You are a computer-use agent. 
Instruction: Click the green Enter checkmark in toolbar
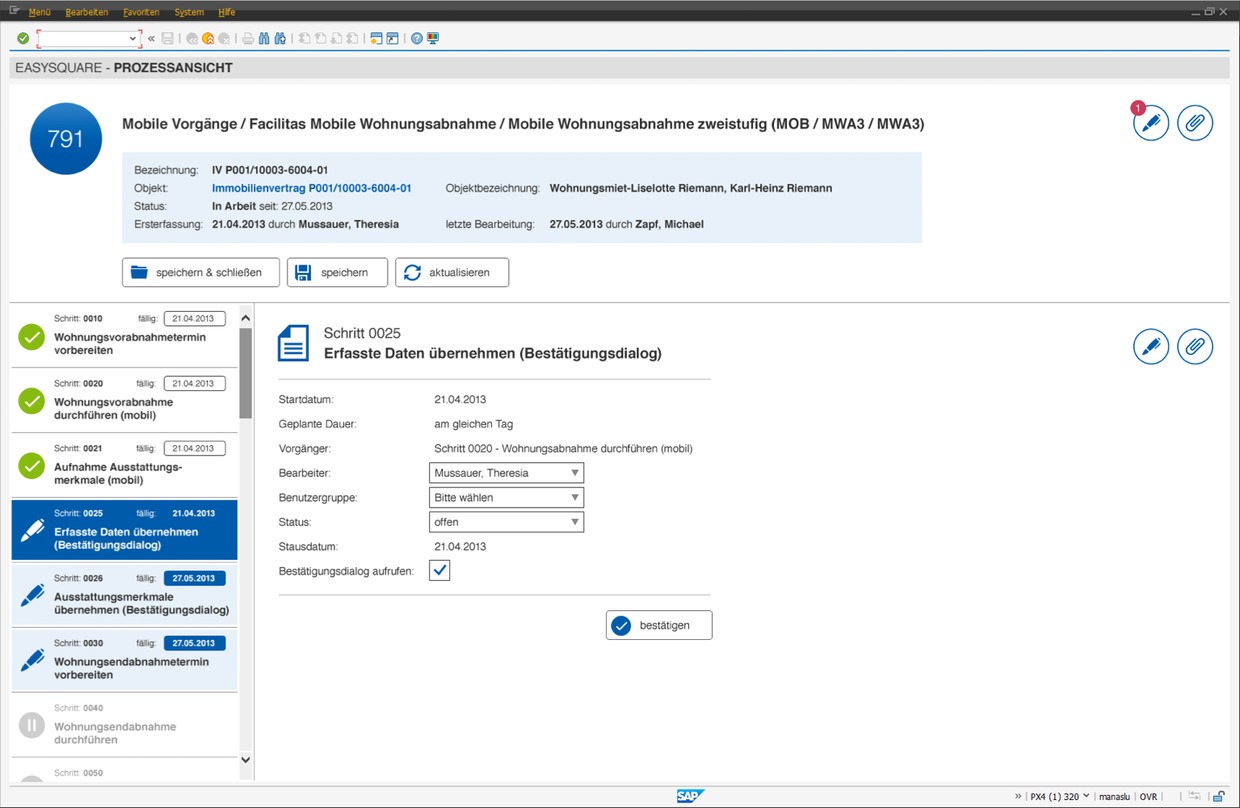[x=23, y=39]
